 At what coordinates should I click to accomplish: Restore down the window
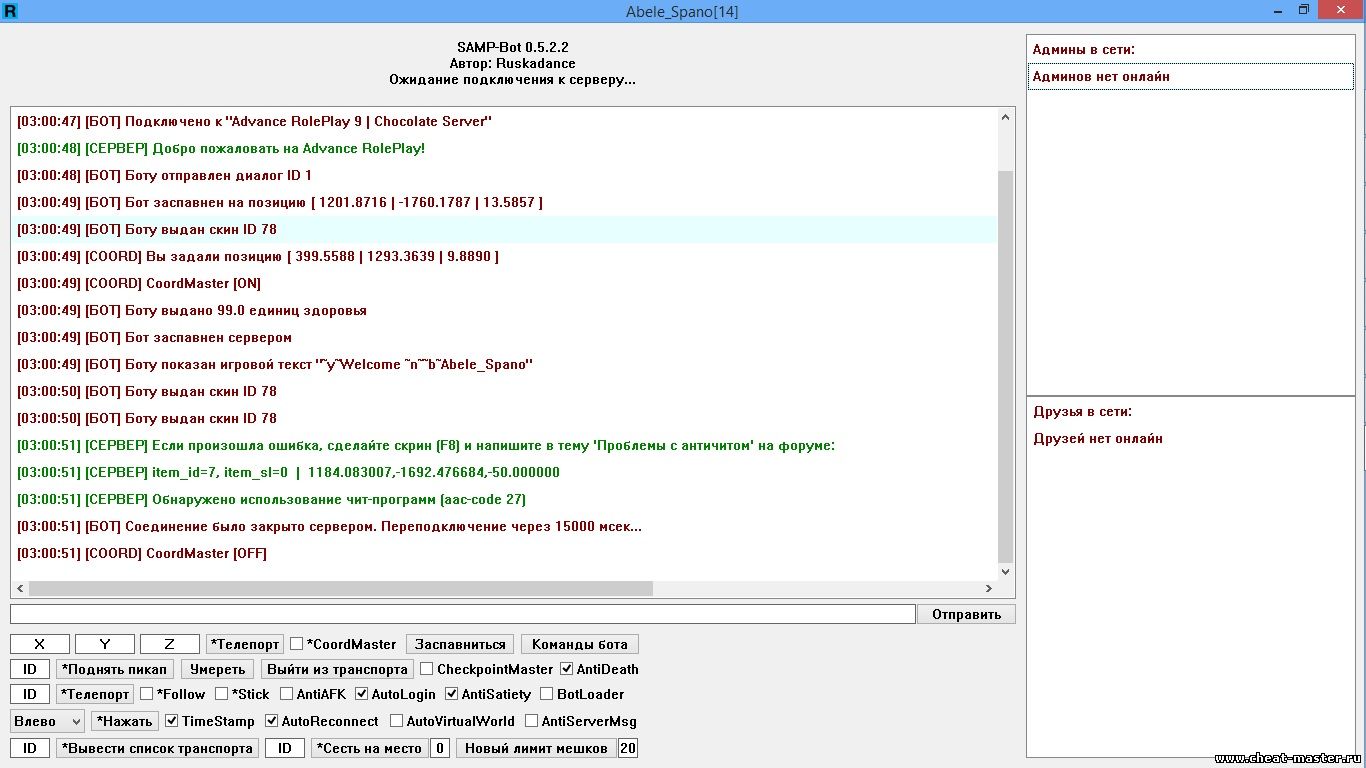pyautogui.click(x=1303, y=10)
